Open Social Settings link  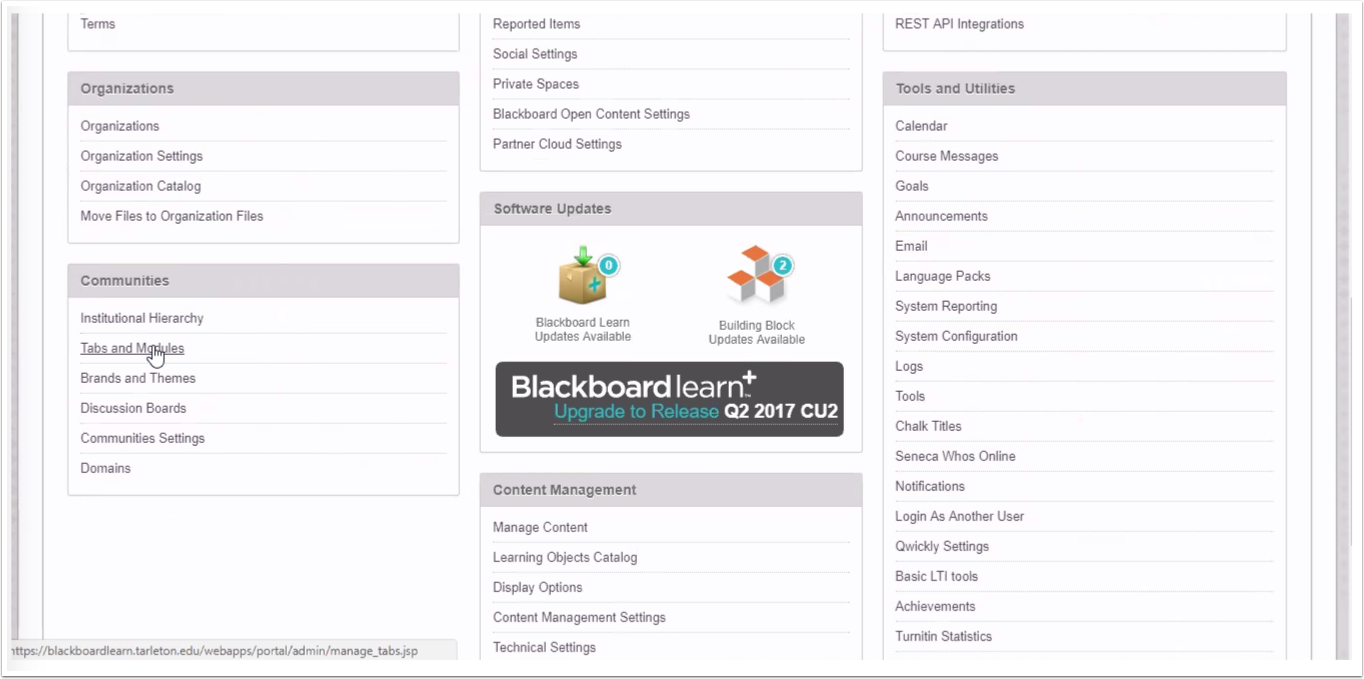[534, 54]
